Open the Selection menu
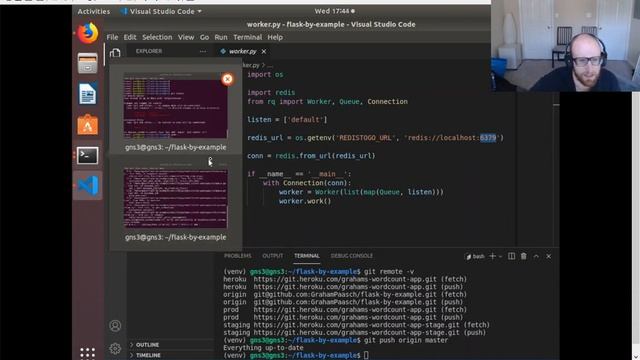Image resolution: width=640 pixels, height=360 pixels. pos(157,37)
